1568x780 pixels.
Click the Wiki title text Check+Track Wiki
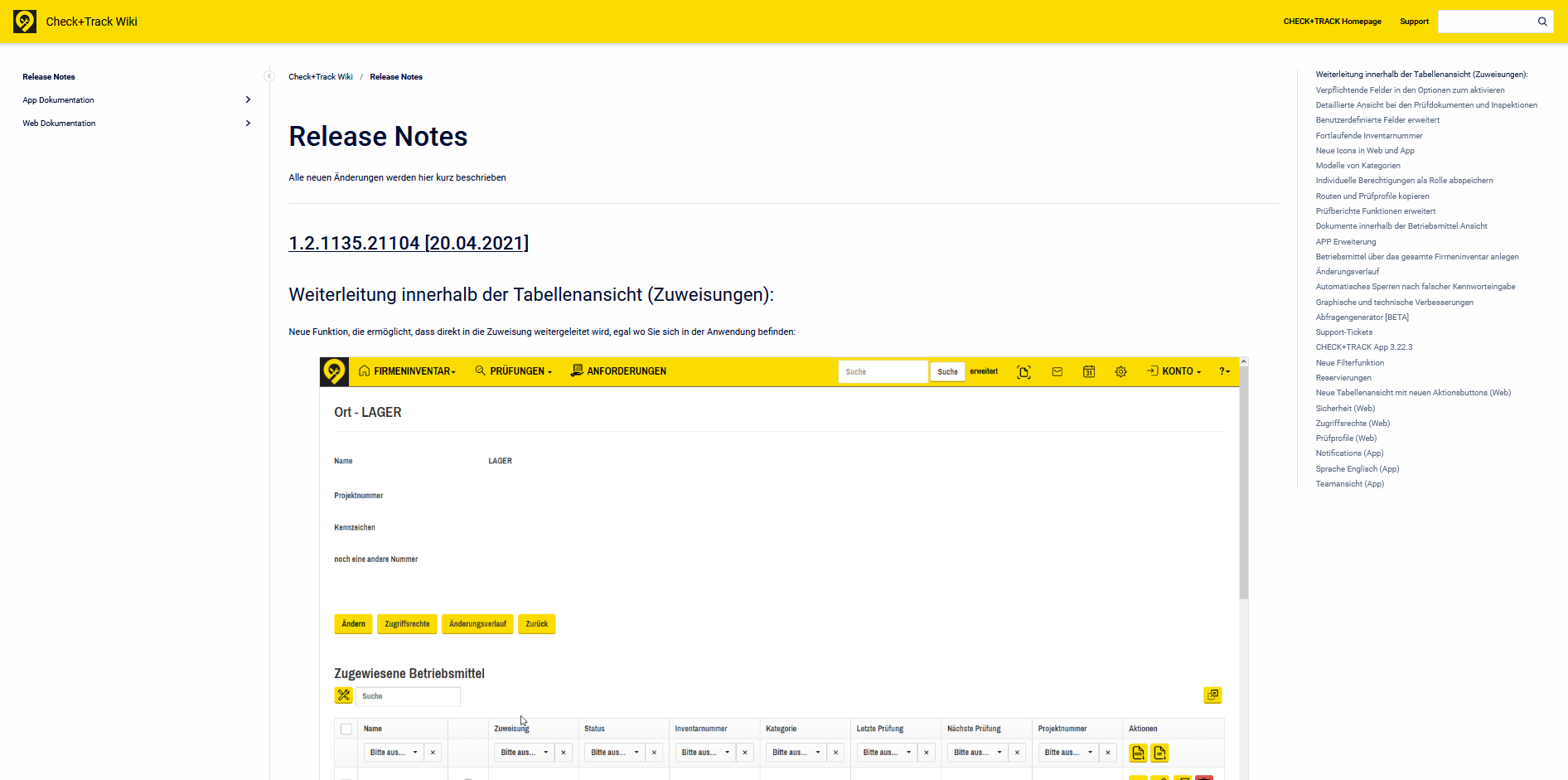91,22
